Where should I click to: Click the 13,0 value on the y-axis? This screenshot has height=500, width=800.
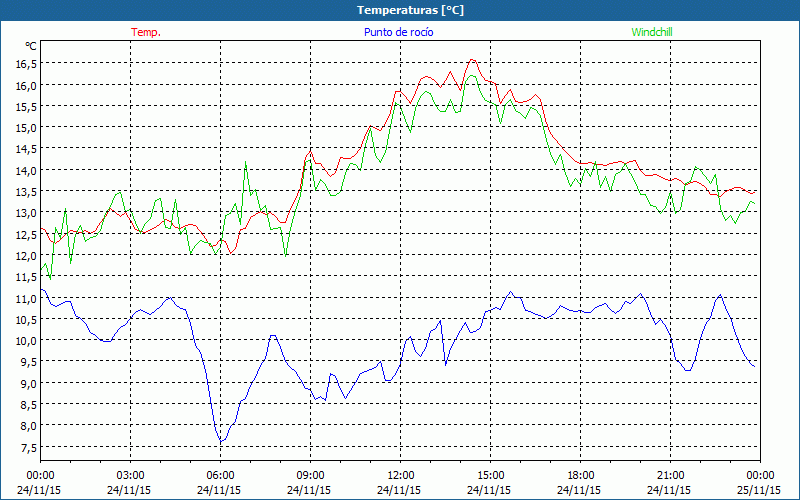click(27, 213)
